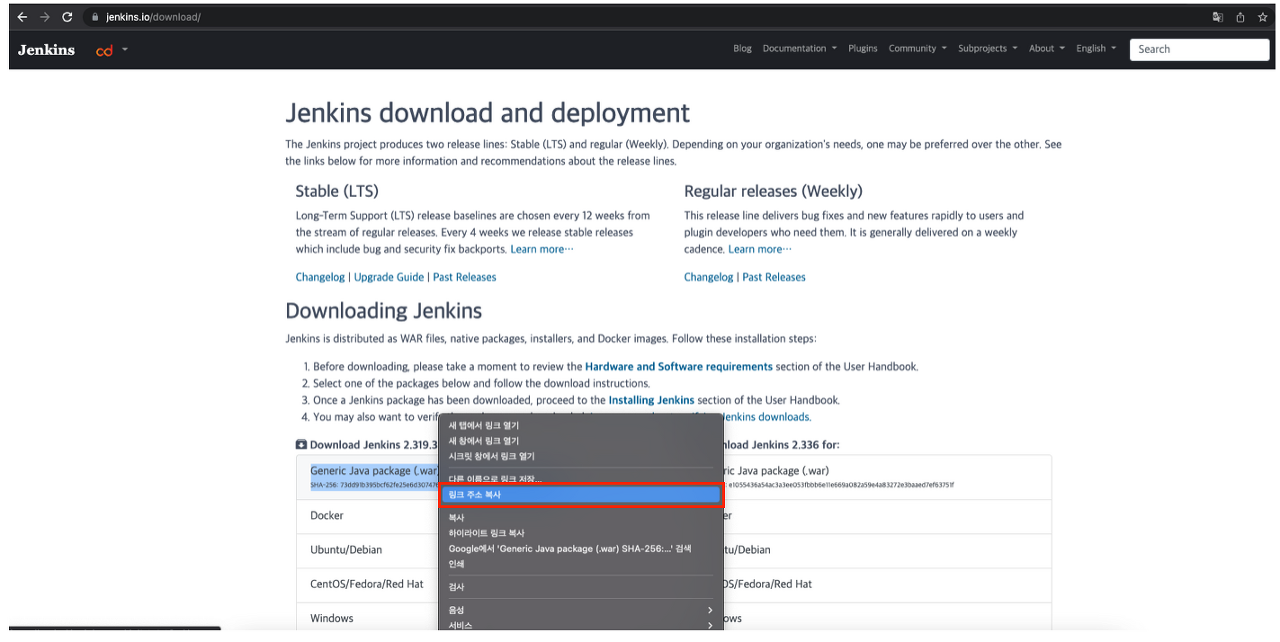Click the Jenkins downloads link in step 4
Viewport: 1280px width, 642px height.
tap(766, 417)
